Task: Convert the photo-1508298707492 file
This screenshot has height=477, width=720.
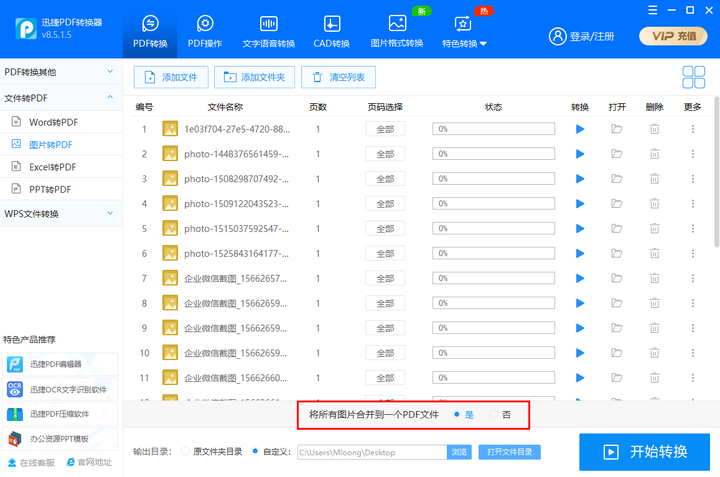Action: coord(580,179)
